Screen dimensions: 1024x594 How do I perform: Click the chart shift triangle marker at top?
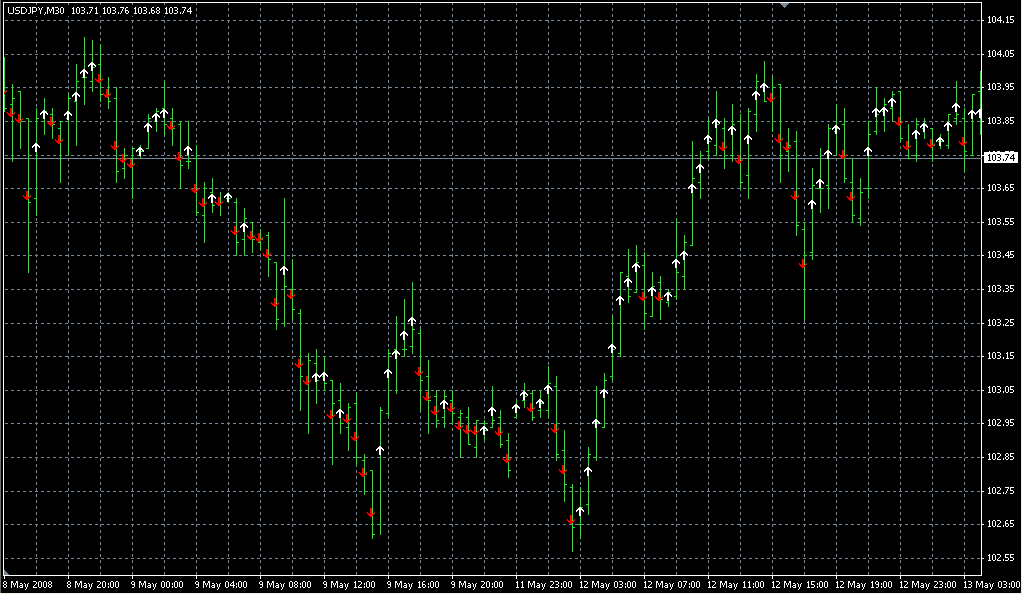pyautogui.click(x=785, y=5)
